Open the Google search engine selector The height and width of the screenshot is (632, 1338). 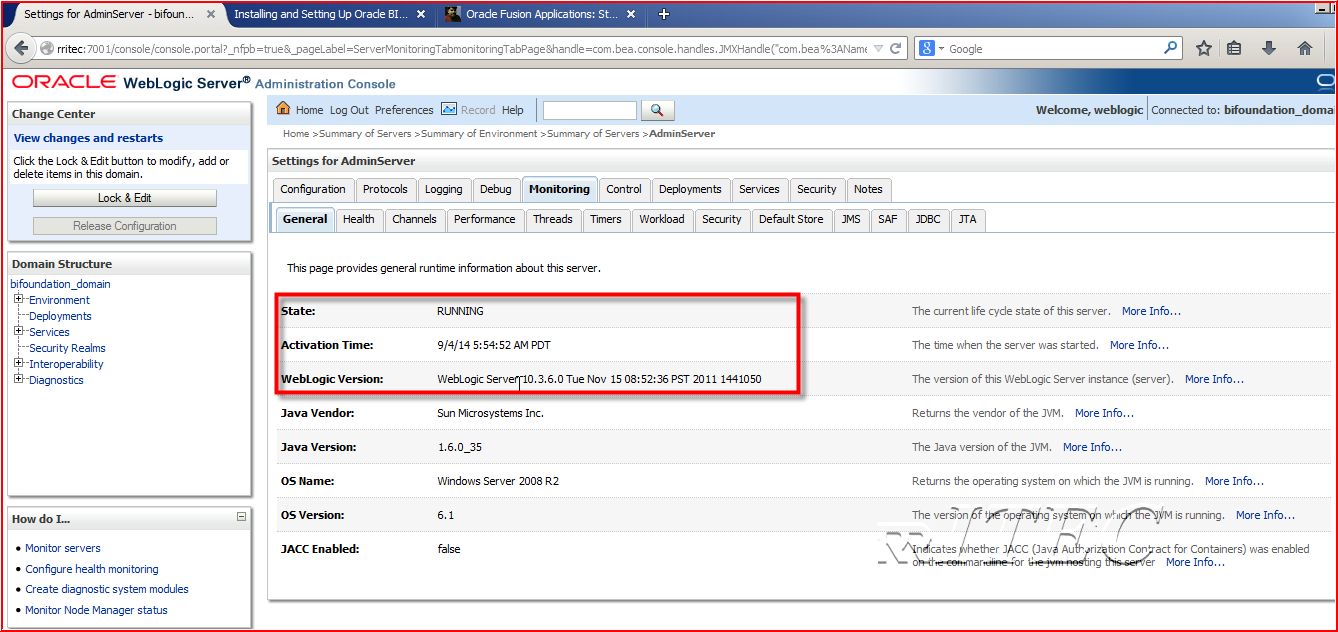pos(933,48)
